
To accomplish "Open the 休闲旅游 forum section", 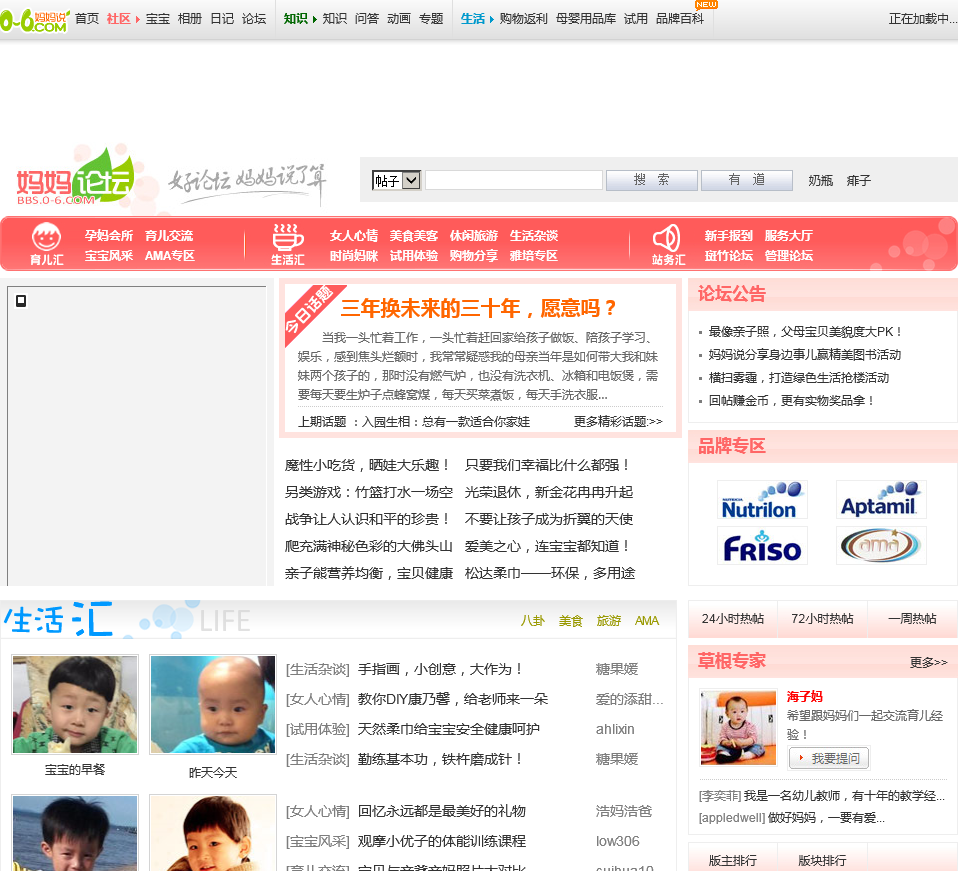I will tap(474, 236).
